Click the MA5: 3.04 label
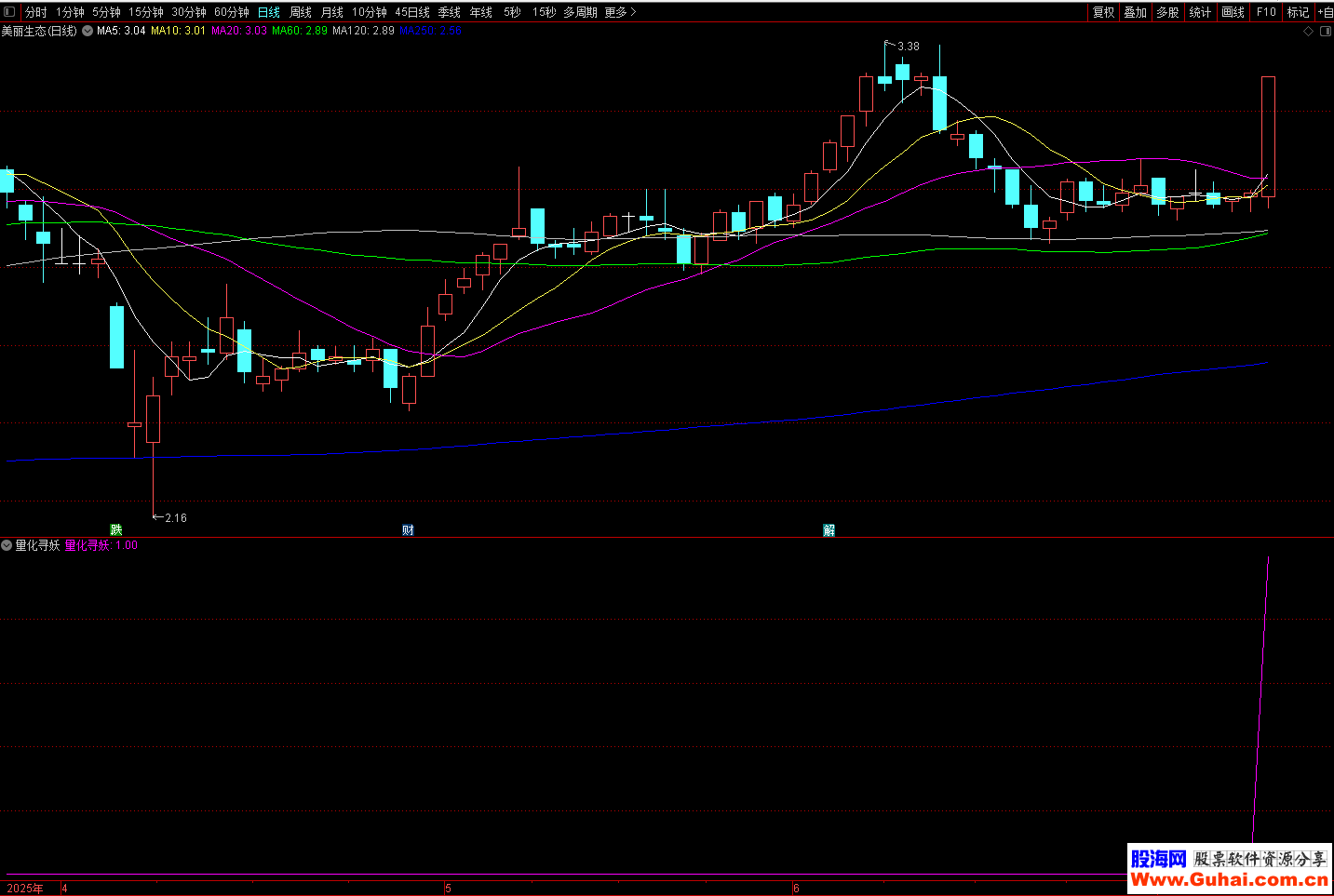This screenshot has height=896, width=1334. point(121,31)
